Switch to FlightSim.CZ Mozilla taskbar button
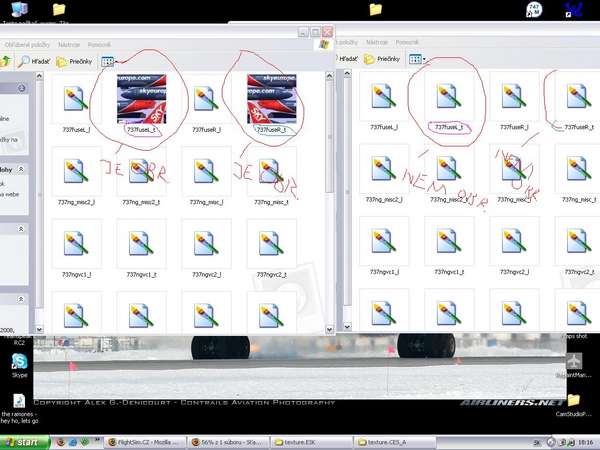Viewport: 600px width, 450px height. 145,443
